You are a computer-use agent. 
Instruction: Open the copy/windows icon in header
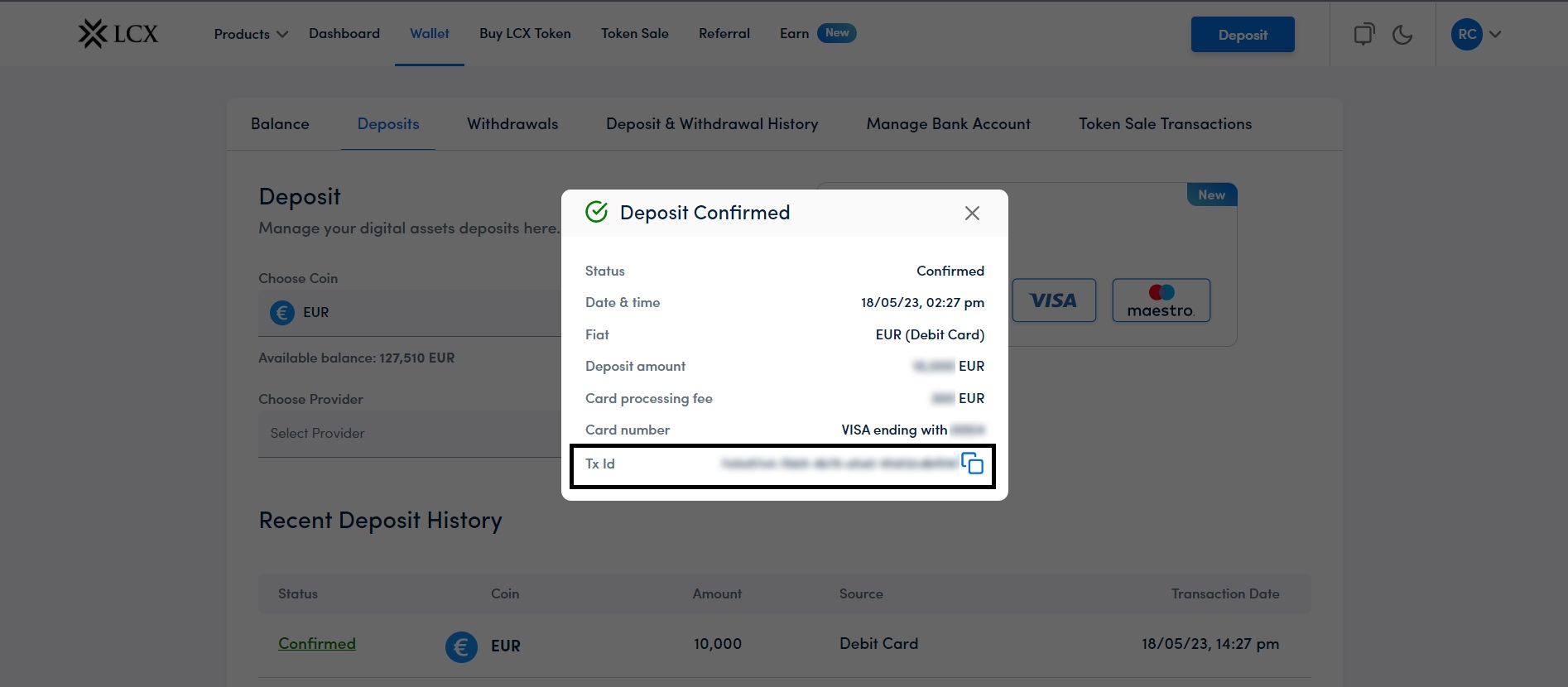(1364, 35)
